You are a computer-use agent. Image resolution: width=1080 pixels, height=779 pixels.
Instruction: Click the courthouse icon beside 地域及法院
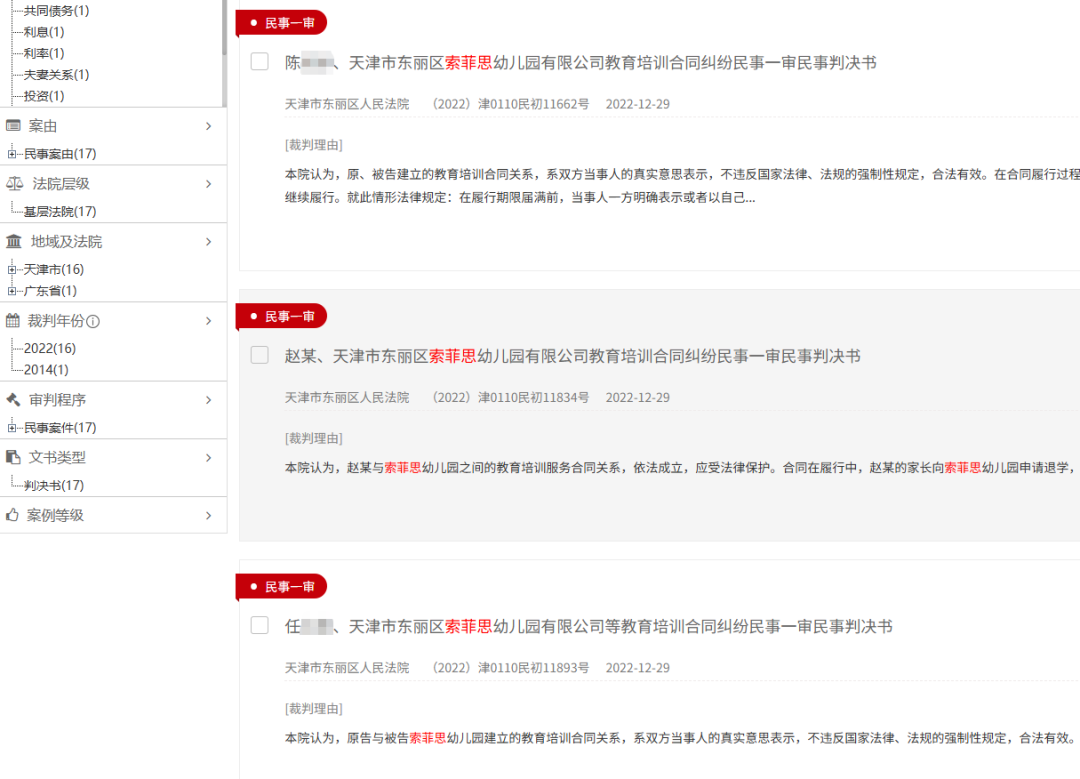tap(14, 242)
